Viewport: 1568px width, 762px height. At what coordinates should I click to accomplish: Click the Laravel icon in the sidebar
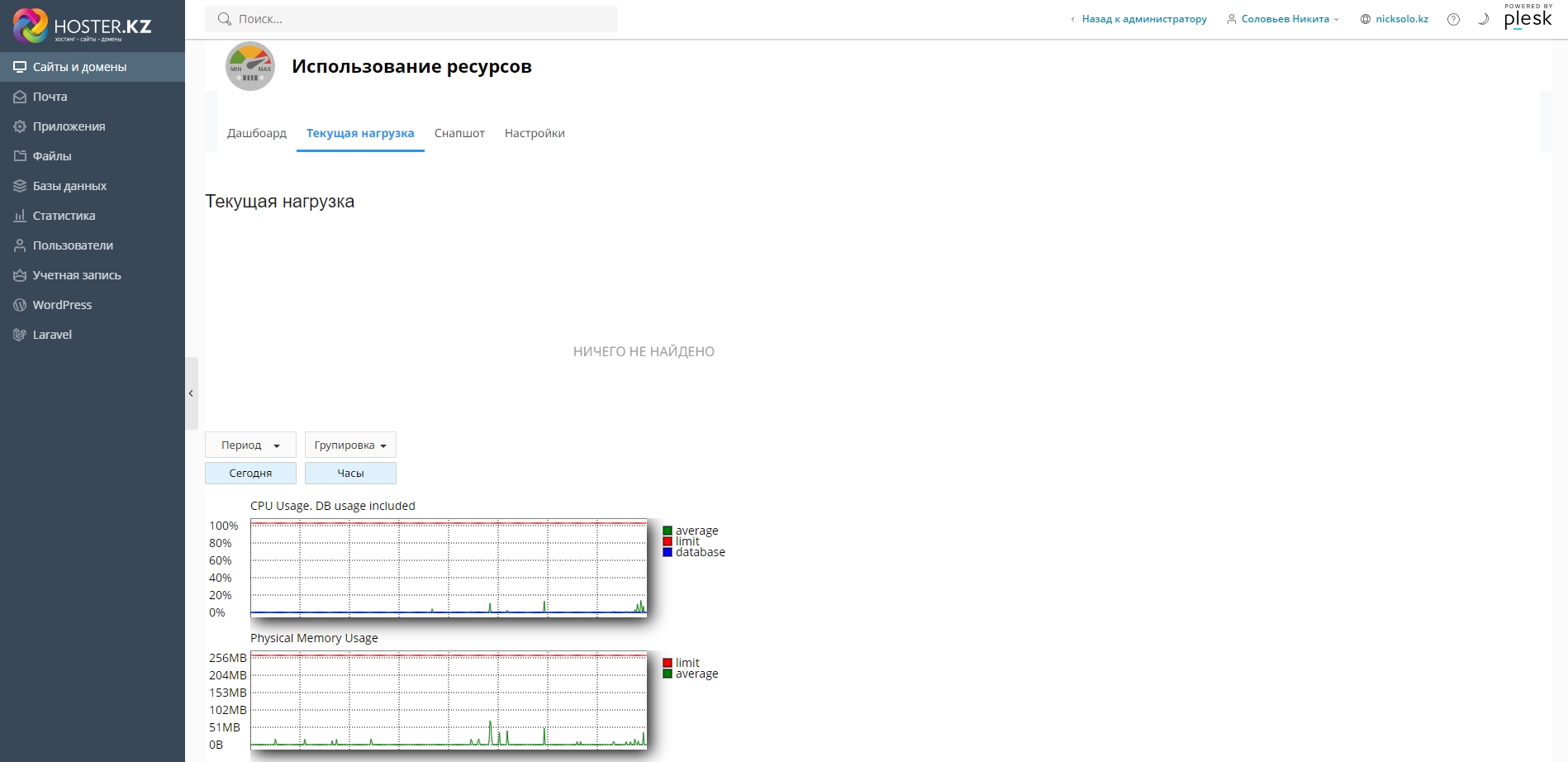[20, 335]
